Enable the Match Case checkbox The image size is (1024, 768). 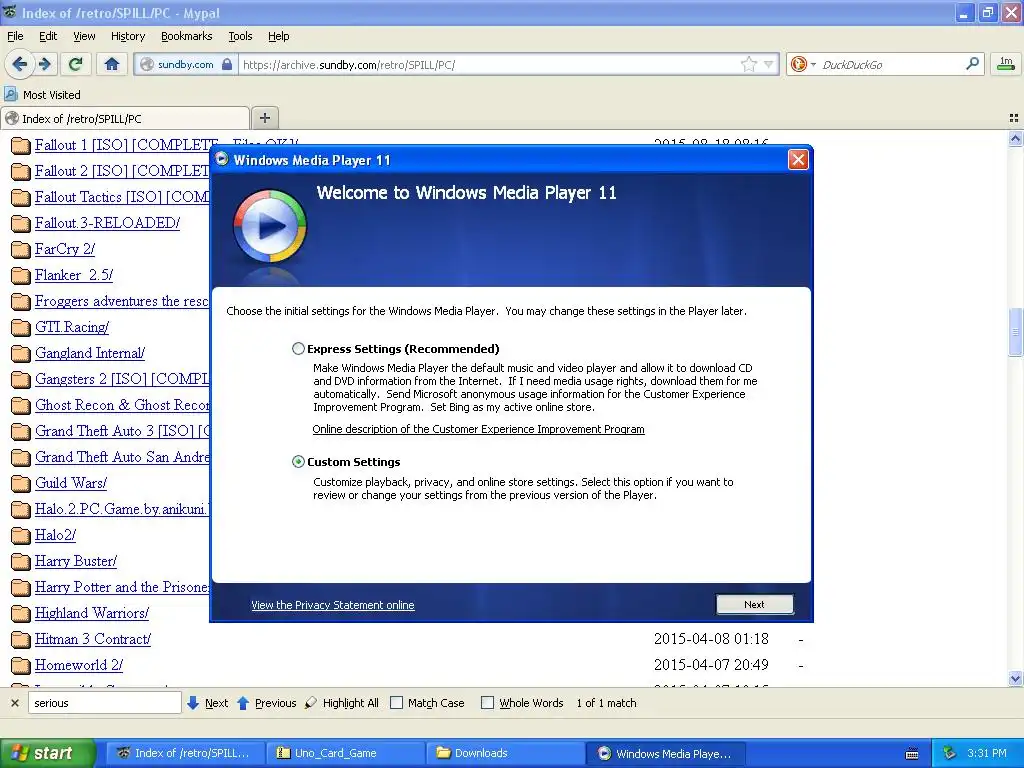(396, 703)
